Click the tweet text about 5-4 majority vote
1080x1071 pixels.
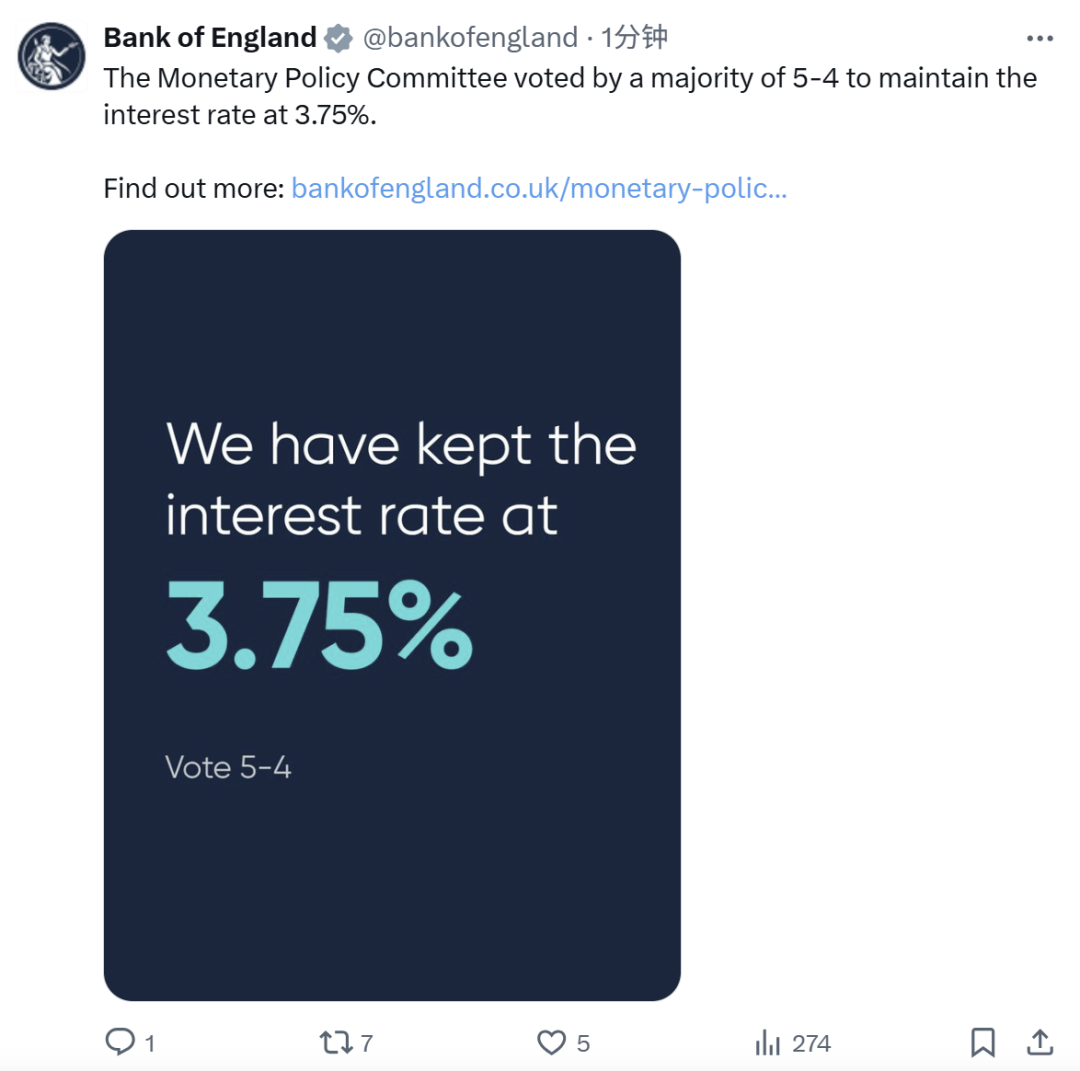coord(570,96)
